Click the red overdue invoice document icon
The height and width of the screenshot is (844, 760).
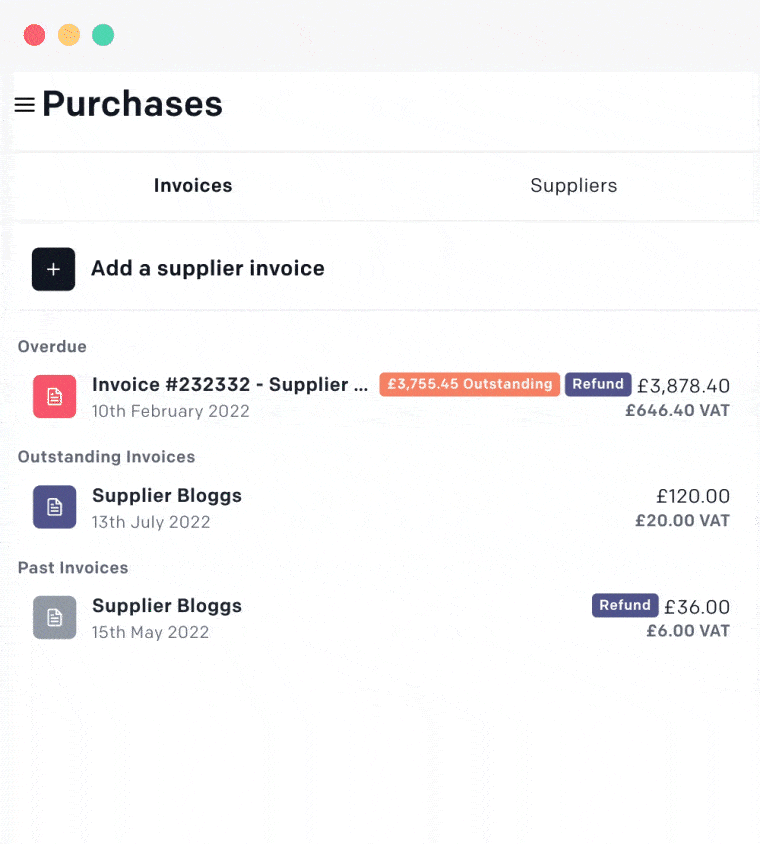coord(54,397)
